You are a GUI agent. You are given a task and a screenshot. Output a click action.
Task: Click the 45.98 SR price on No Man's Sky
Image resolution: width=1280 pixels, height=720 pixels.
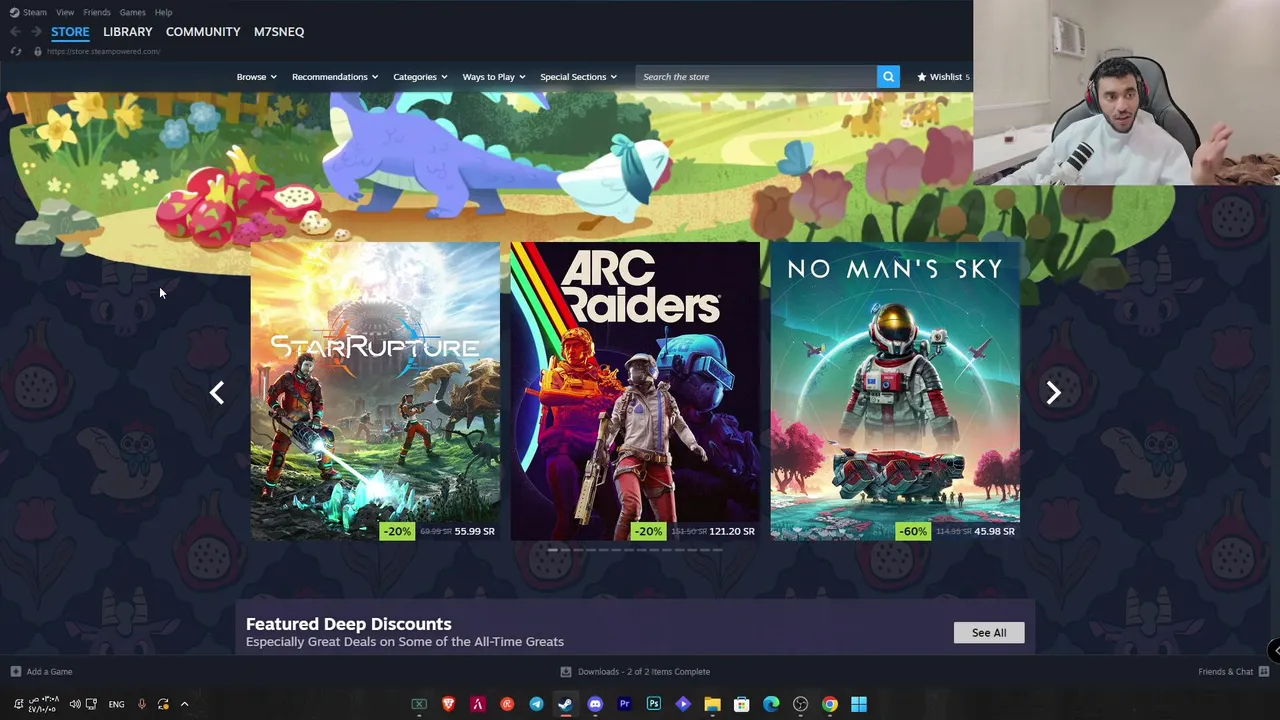tap(995, 531)
